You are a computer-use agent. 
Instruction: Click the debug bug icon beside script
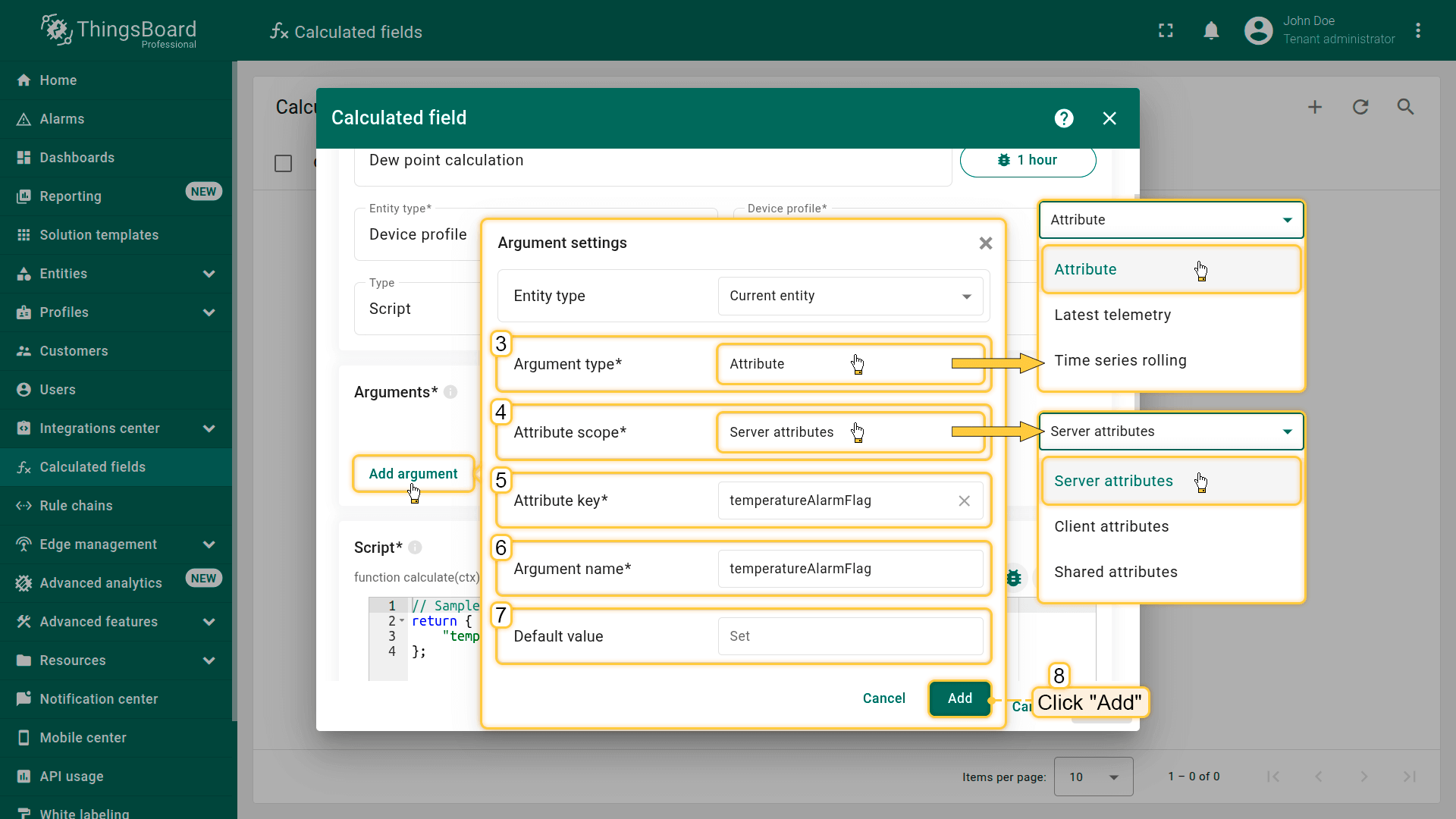click(1014, 579)
